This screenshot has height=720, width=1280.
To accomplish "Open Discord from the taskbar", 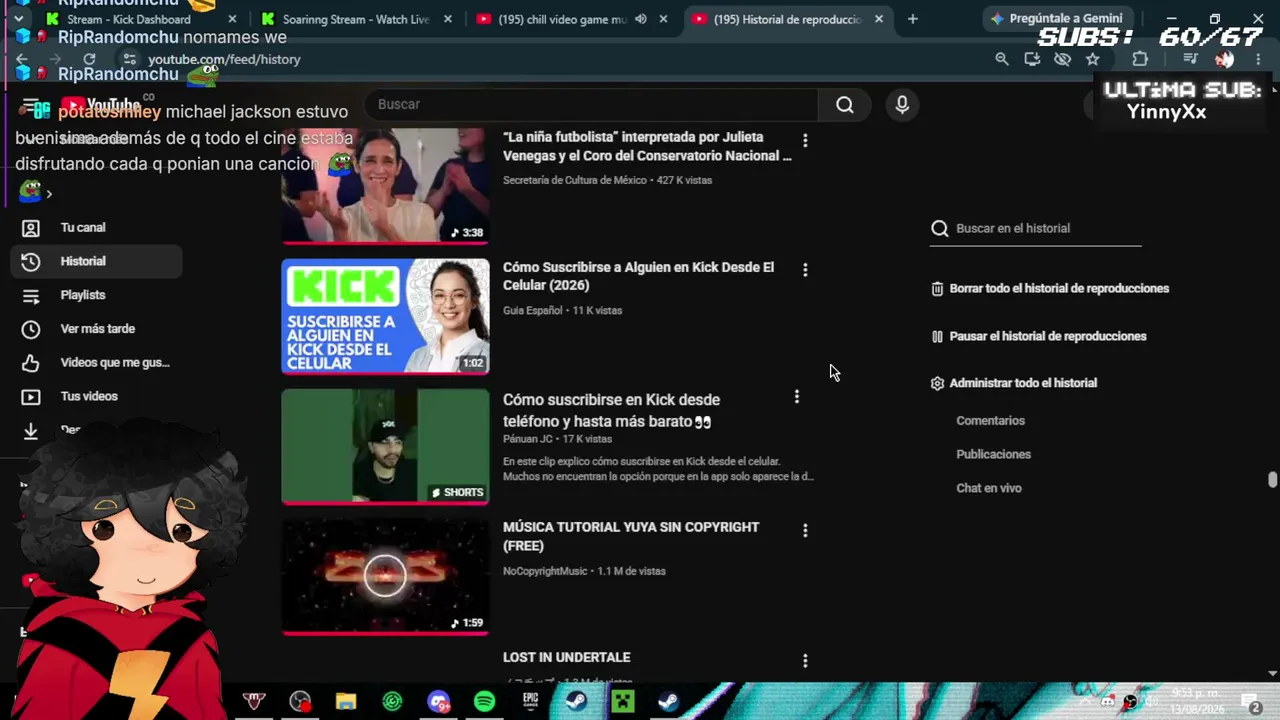I will [x=438, y=702].
